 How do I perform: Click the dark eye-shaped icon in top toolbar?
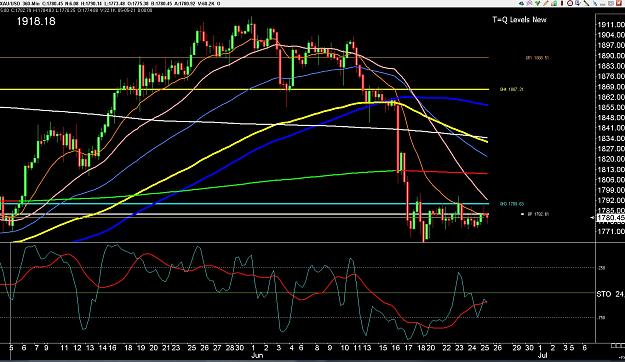(521, 3)
